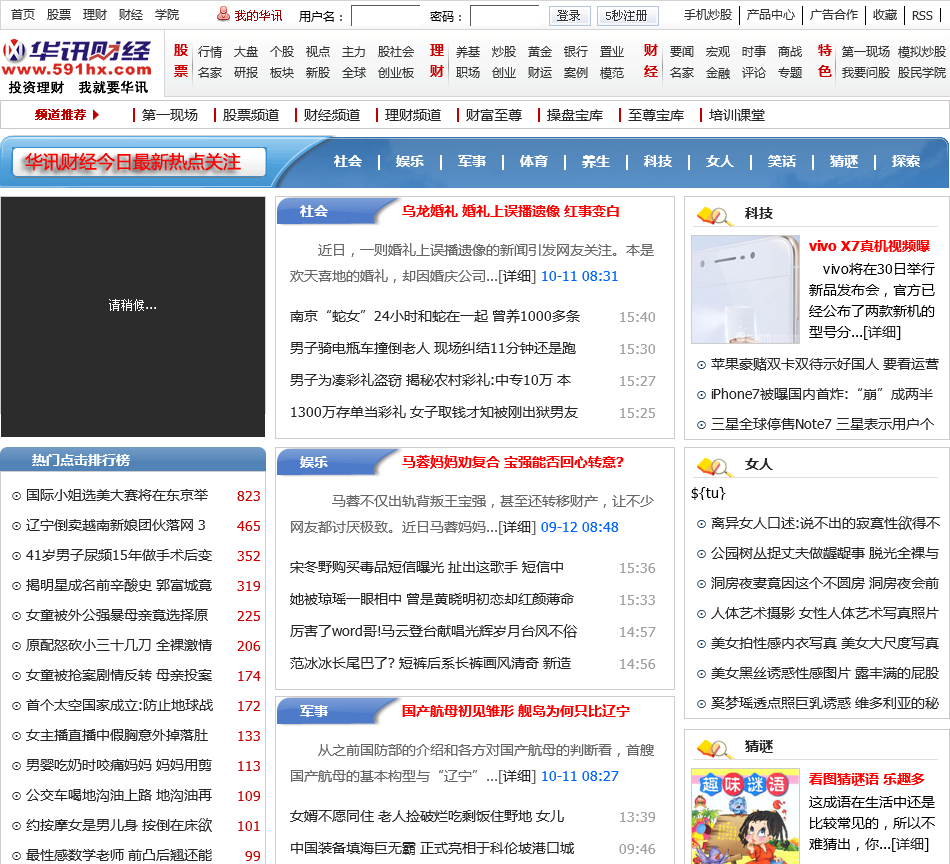Screen dimensions: 950x864
Task: Click the black 请稍候 loading panel
Action: pos(133,316)
